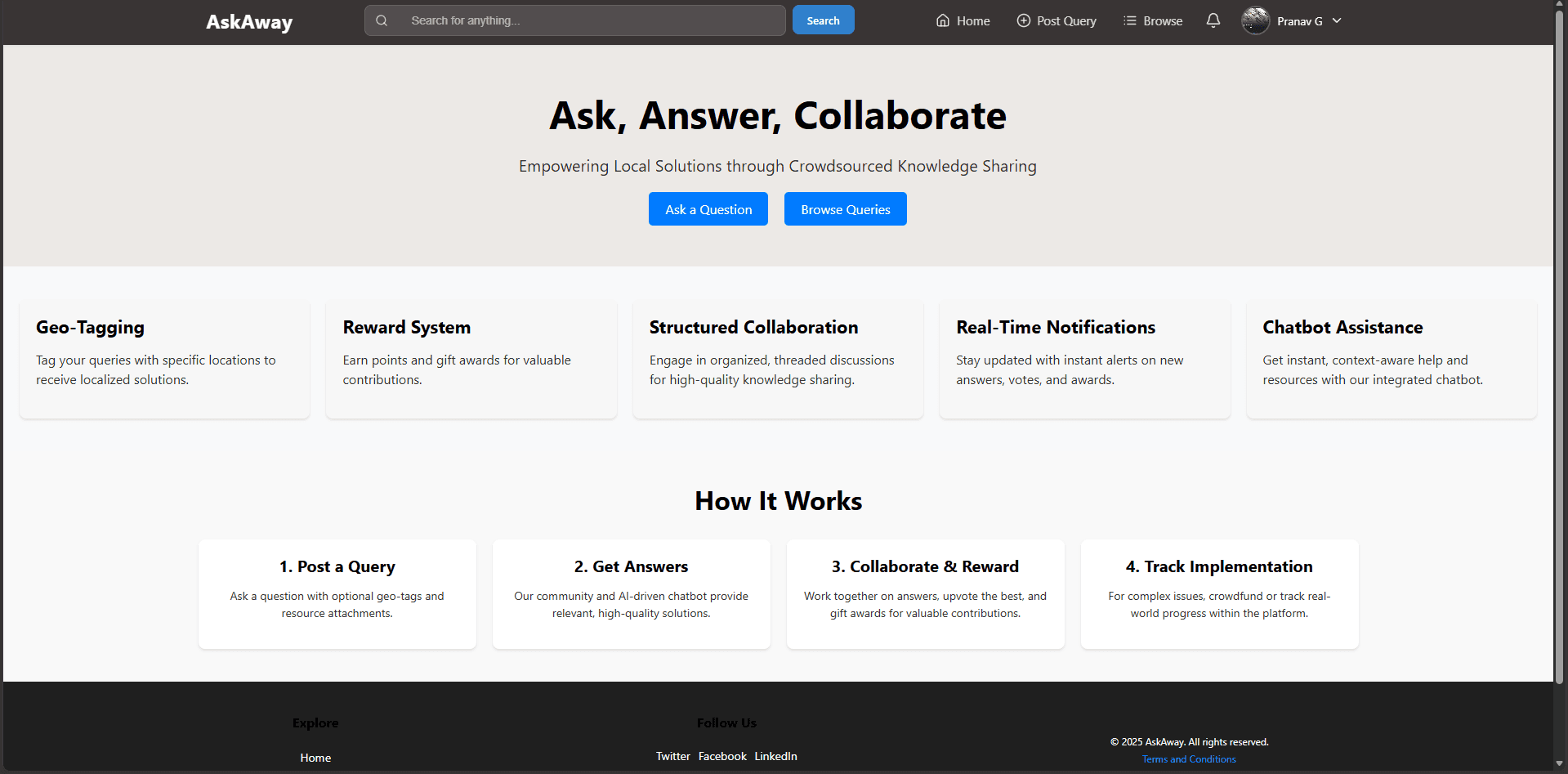This screenshot has height=774, width=1568.
Task: Select the Geo-Tagging feature card heading
Action: coord(90,328)
